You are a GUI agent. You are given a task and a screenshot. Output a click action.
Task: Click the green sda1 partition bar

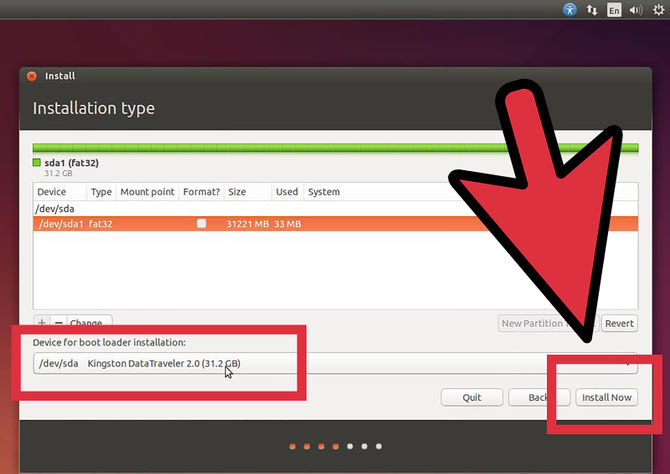click(x=335, y=148)
